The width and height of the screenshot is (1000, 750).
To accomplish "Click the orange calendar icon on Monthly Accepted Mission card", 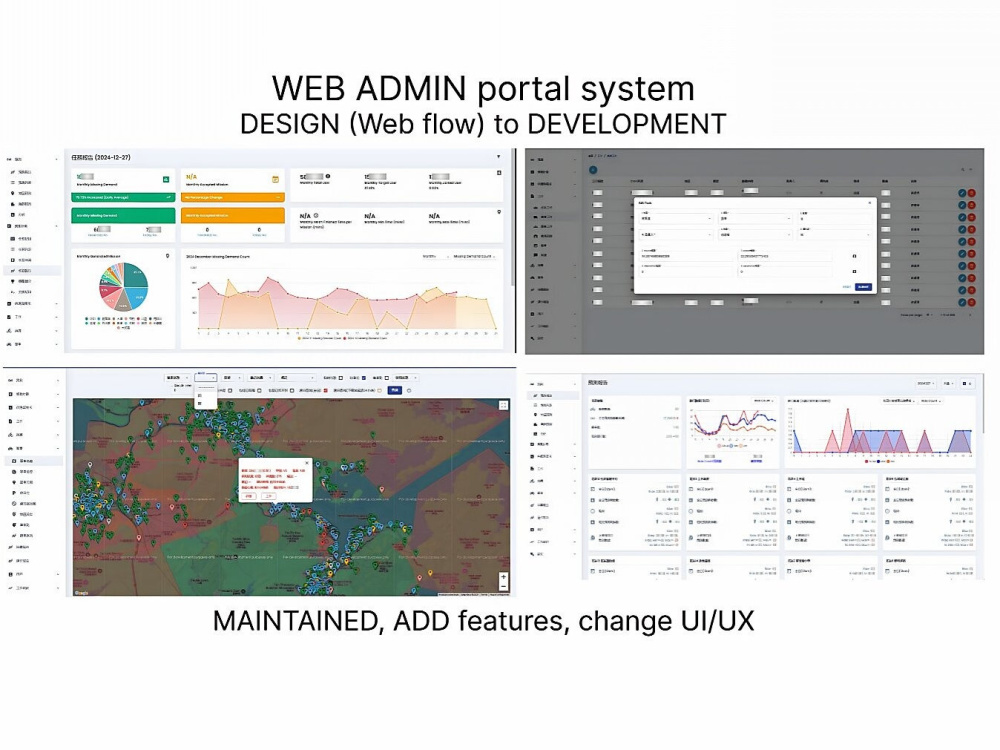I will tap(276, 179).
